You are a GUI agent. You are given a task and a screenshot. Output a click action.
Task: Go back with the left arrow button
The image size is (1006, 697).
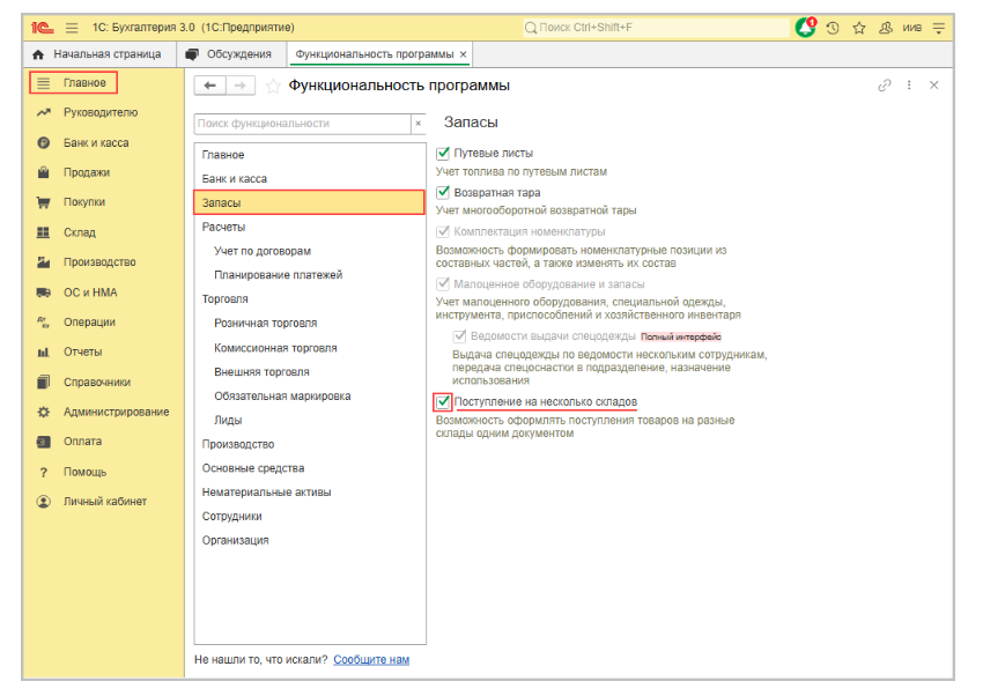[210, 85]
